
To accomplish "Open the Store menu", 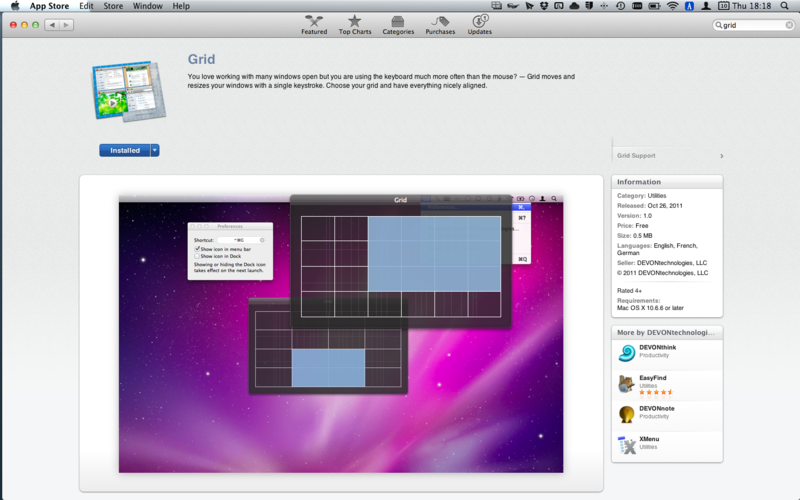I will [113, 6].
